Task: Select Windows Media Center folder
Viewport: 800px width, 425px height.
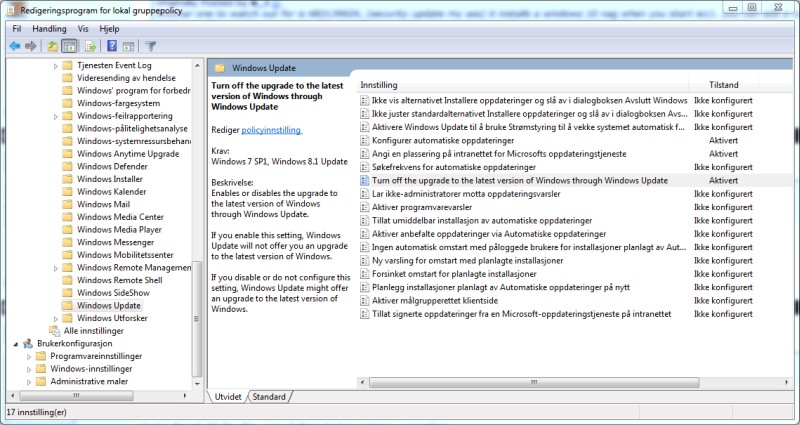Action: coord(120,217)
